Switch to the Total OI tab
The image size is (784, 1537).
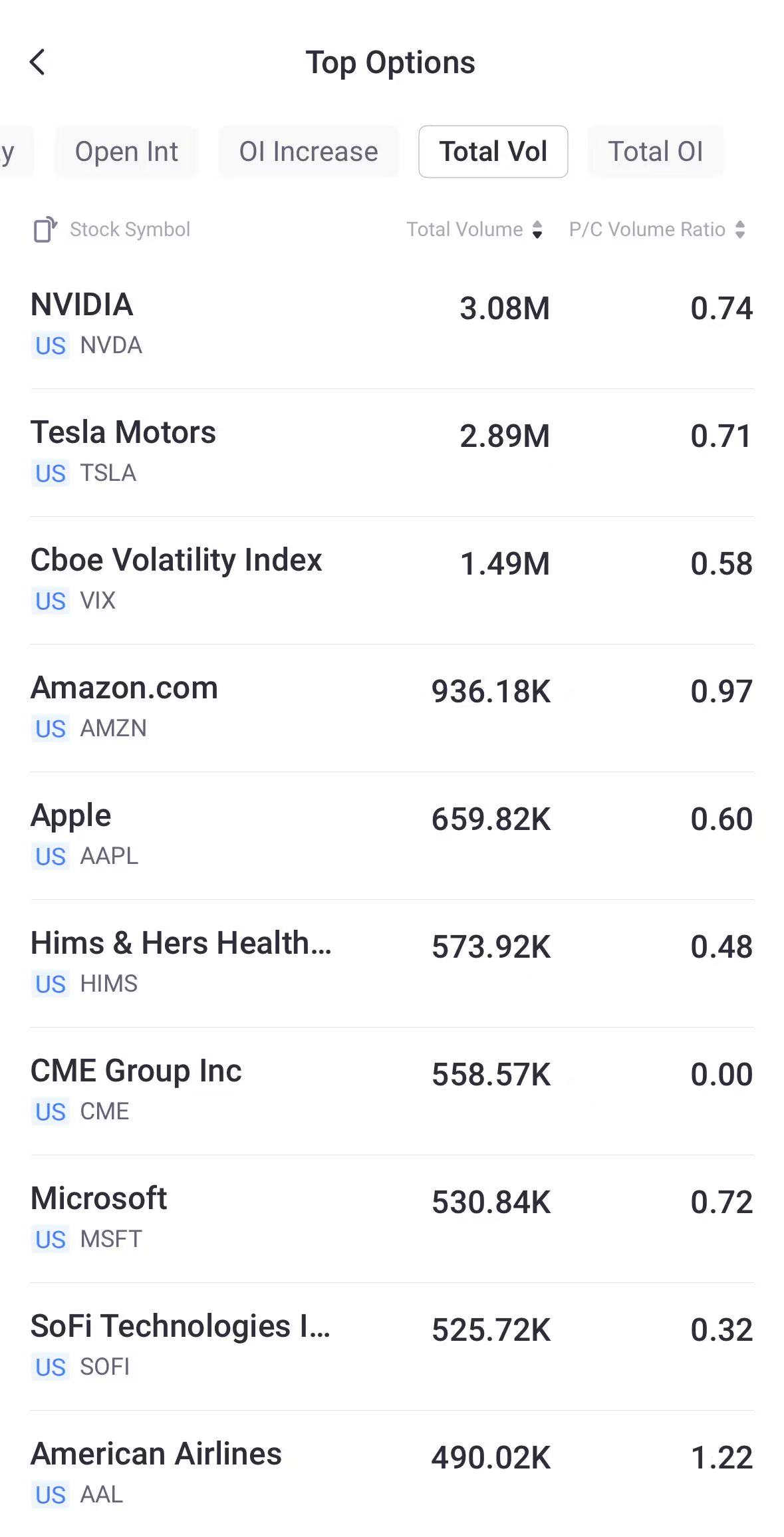pos(655,152)
